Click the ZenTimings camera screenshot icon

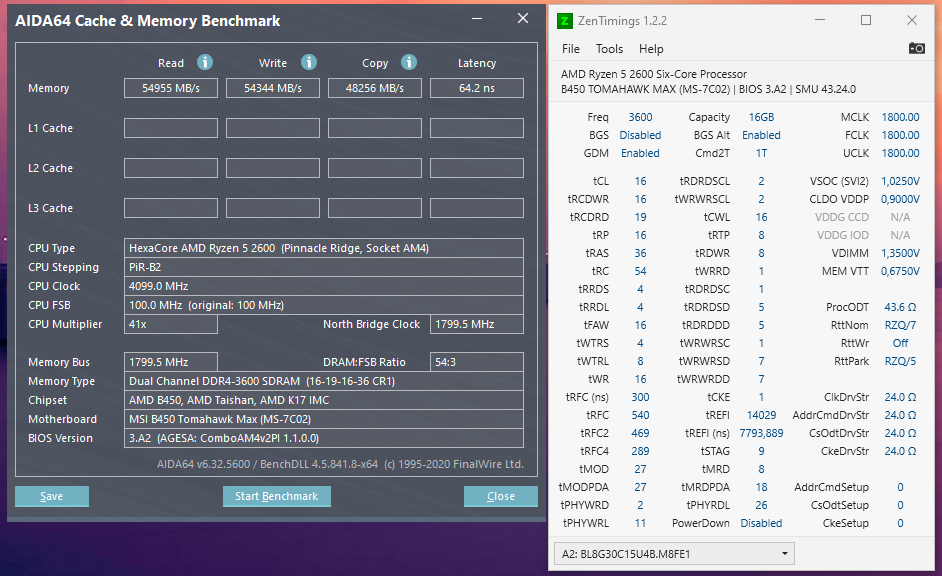click(916, 48)
